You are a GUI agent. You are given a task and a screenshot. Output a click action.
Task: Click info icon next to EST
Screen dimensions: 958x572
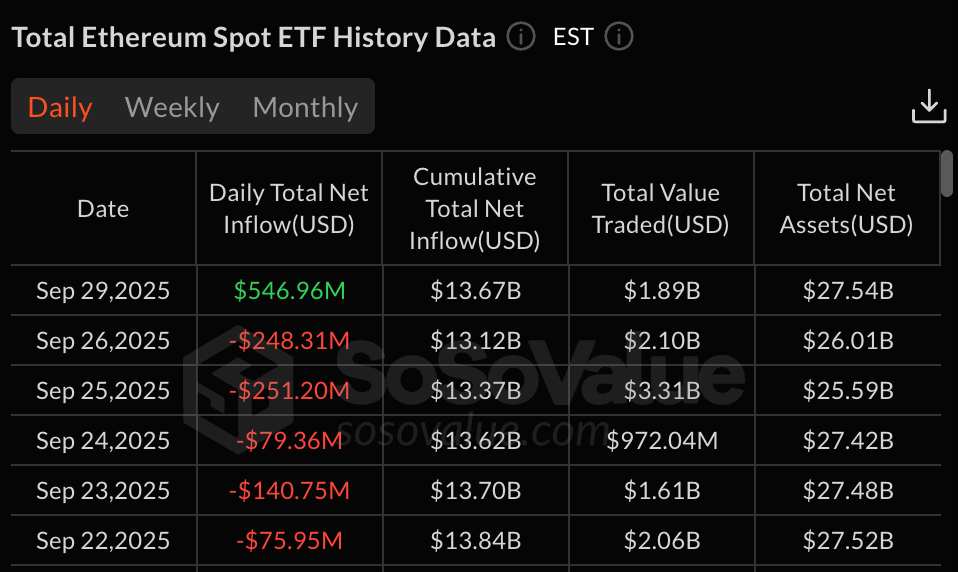point(619,38)
